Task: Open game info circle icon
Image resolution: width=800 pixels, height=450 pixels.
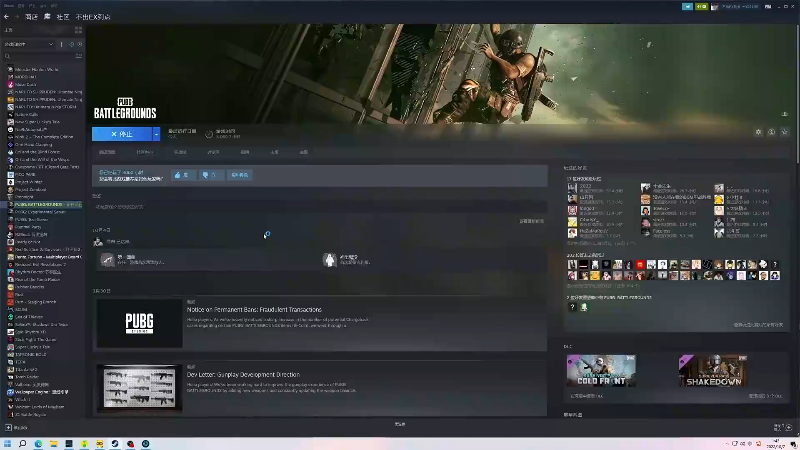Action: (x=771, y=132)
